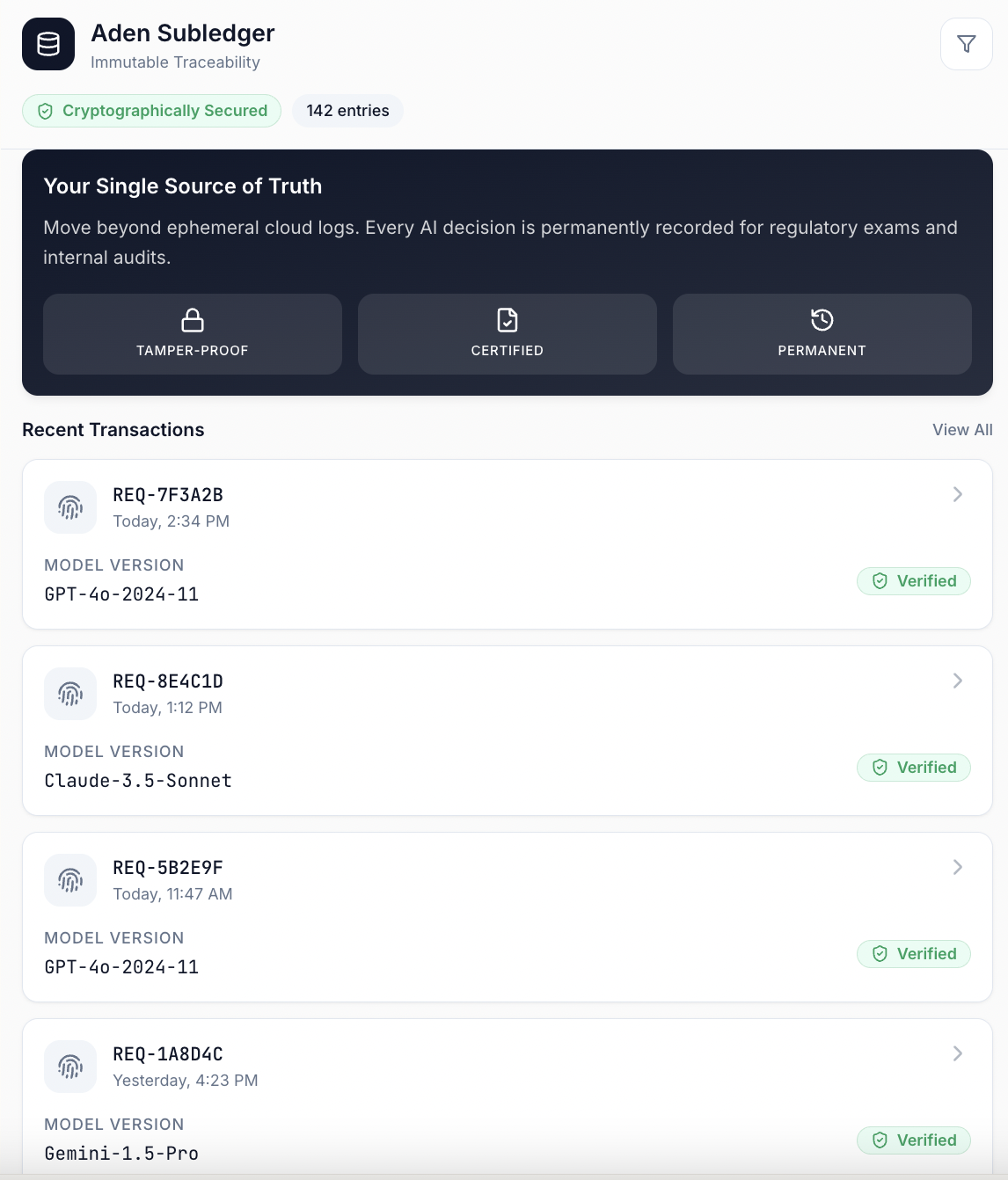Click the Tamper-Proof lock icon

click(193, 320)
